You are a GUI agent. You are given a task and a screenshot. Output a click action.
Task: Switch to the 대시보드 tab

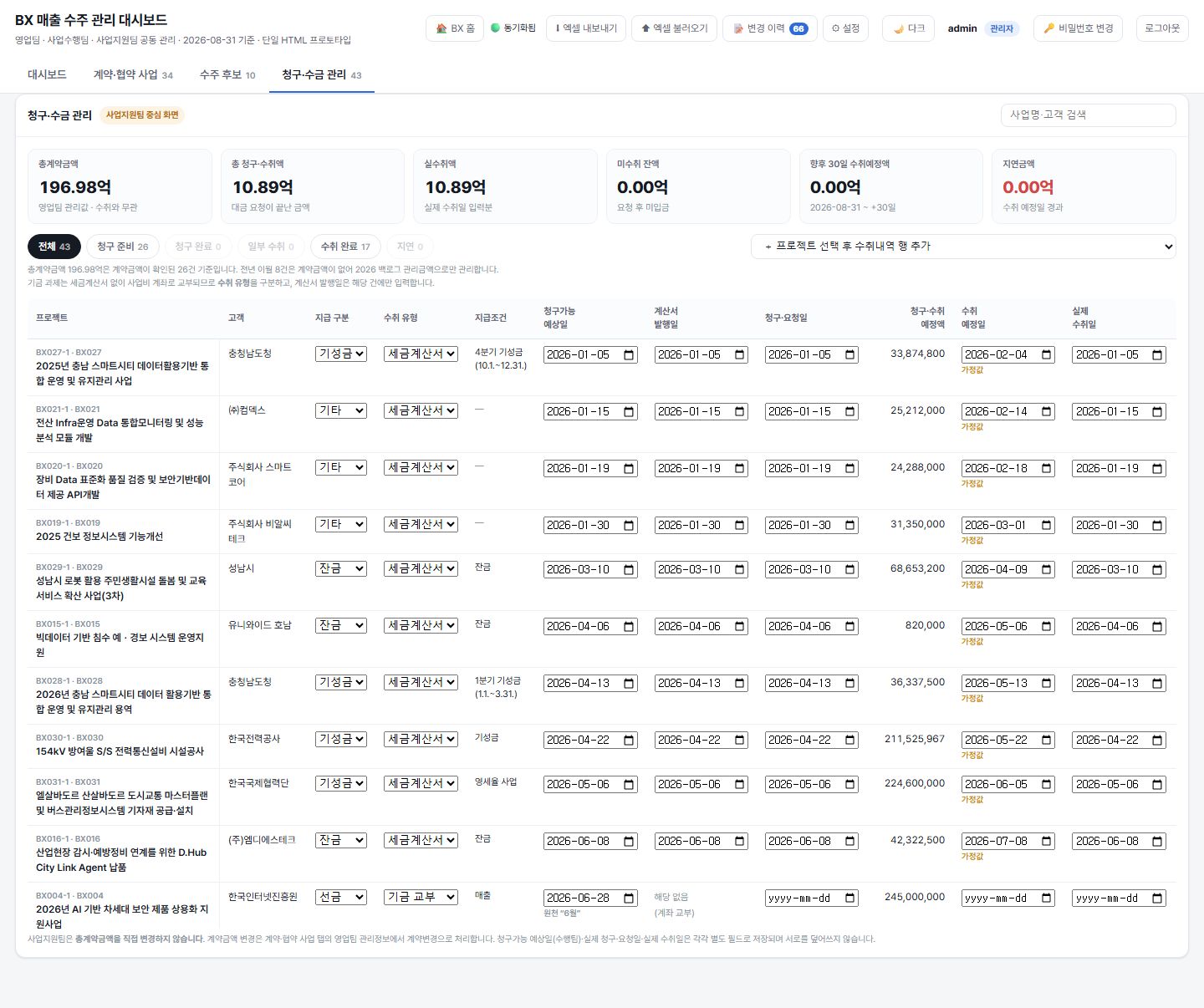tap(47, 74)
